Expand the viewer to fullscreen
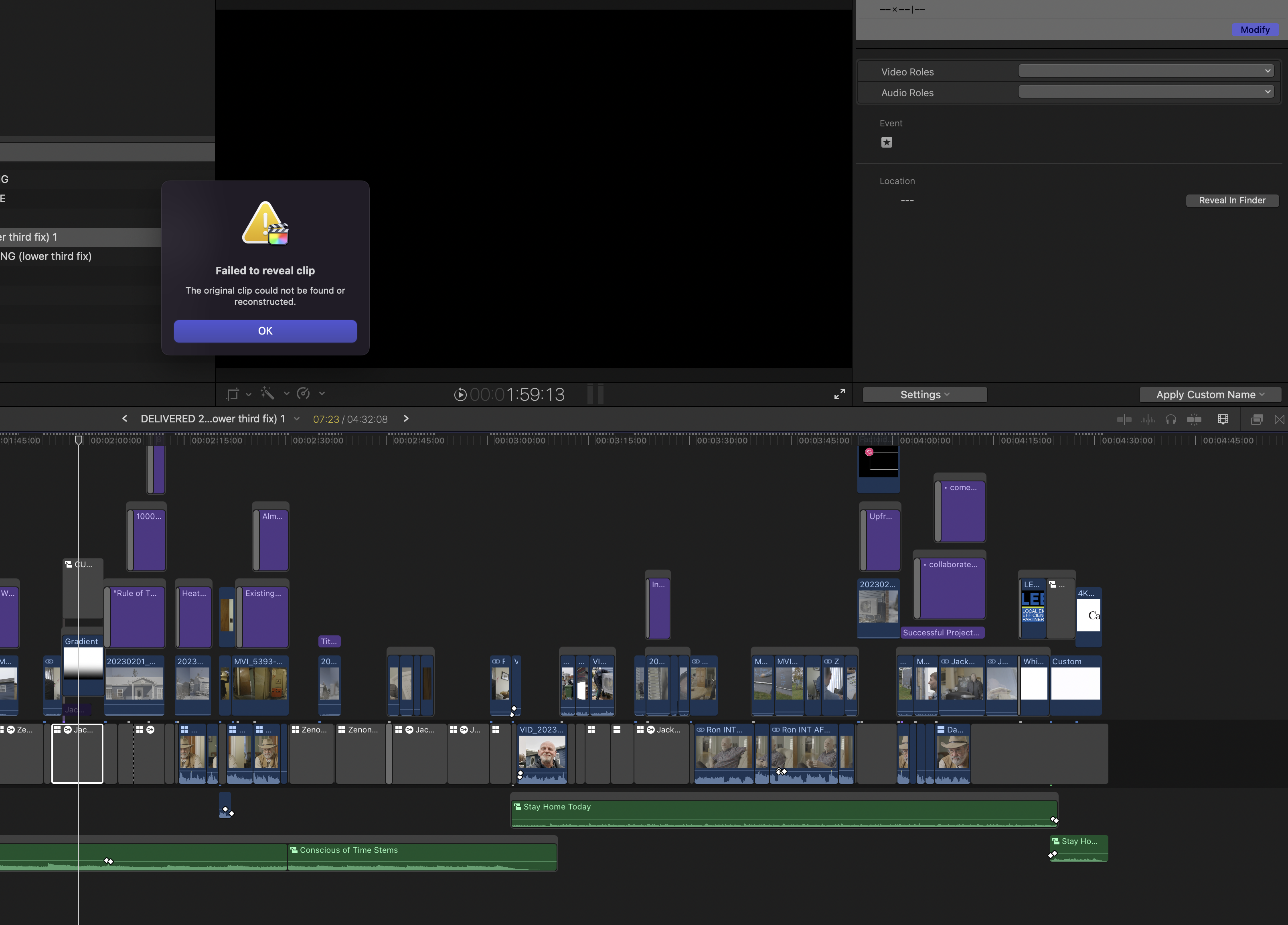1288x925 pixels. [840, 394]
